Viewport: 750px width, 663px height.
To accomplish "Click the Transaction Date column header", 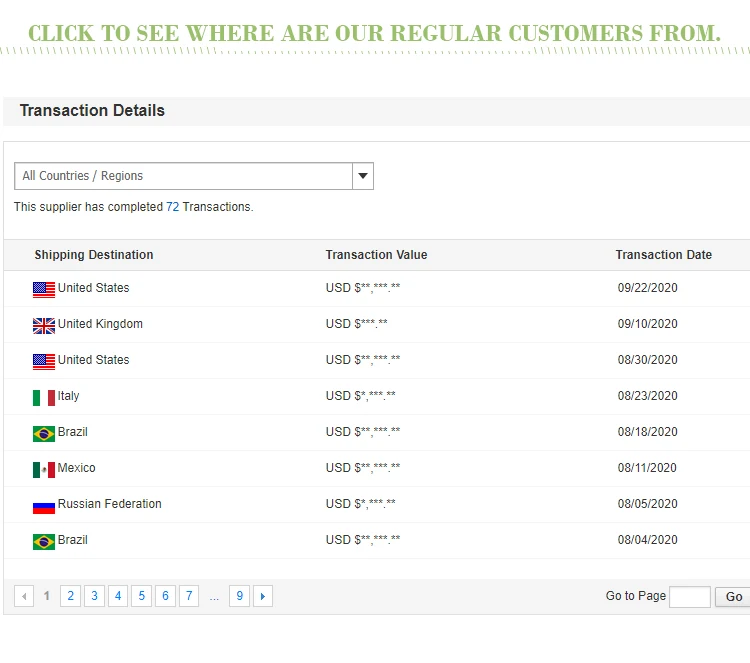I will pos(663,255).
